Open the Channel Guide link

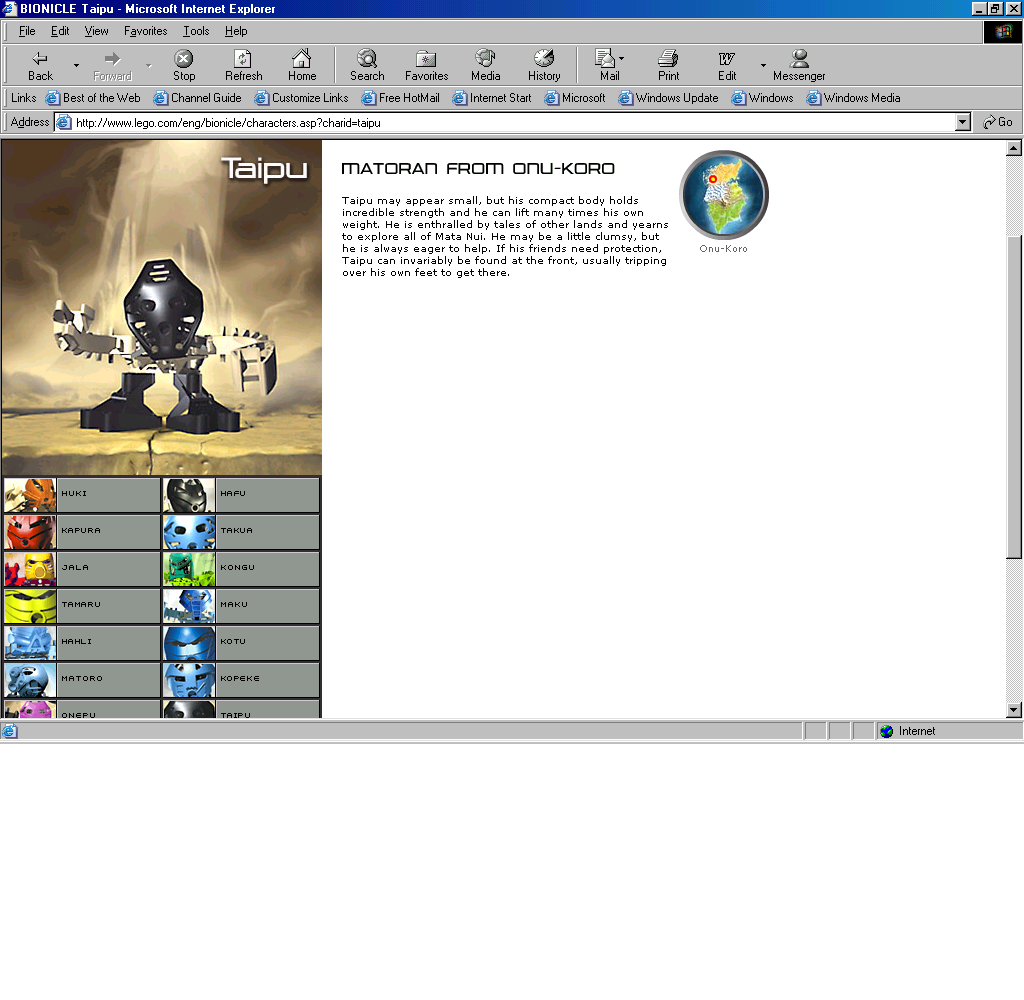tap(197, 98)
